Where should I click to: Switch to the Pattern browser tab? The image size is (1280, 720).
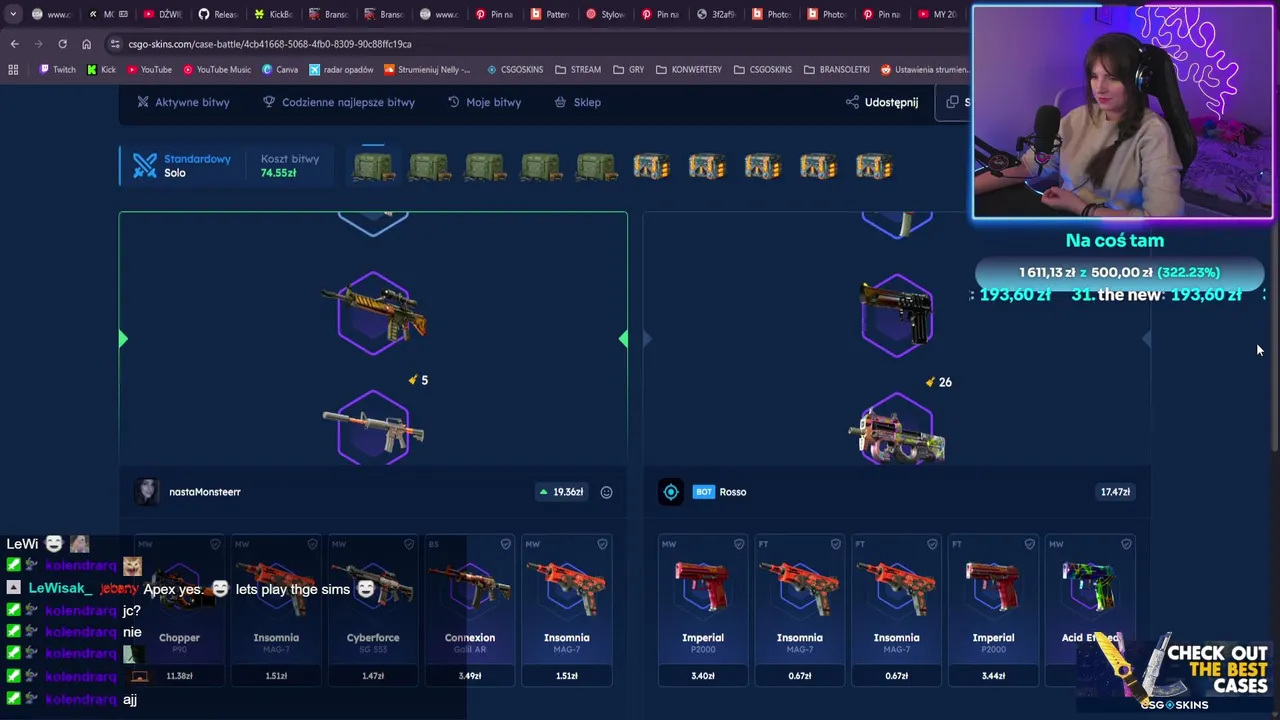click(550, 14)
